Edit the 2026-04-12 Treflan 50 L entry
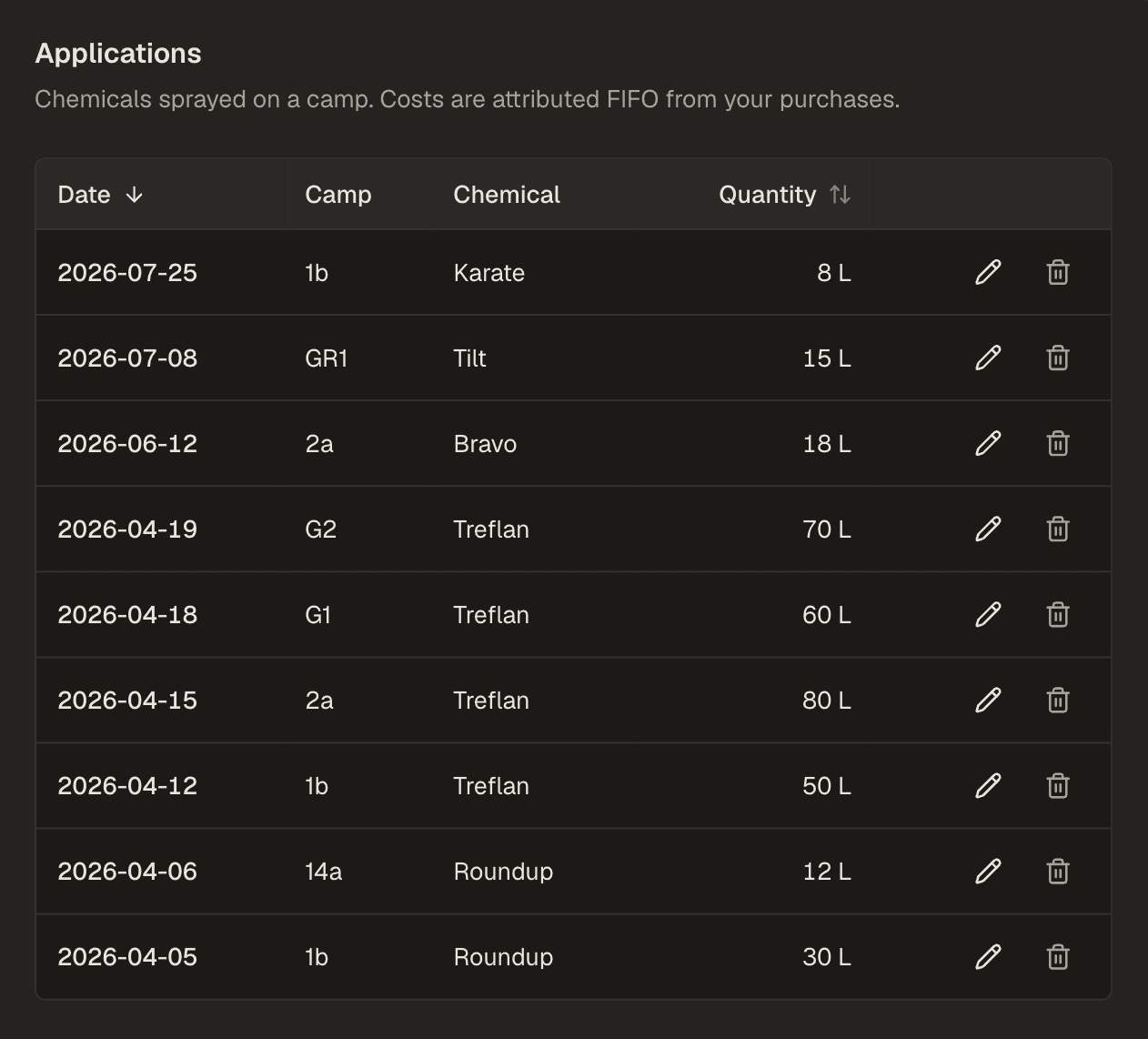The image size is (1148, 1039). (x=988, y=785)
